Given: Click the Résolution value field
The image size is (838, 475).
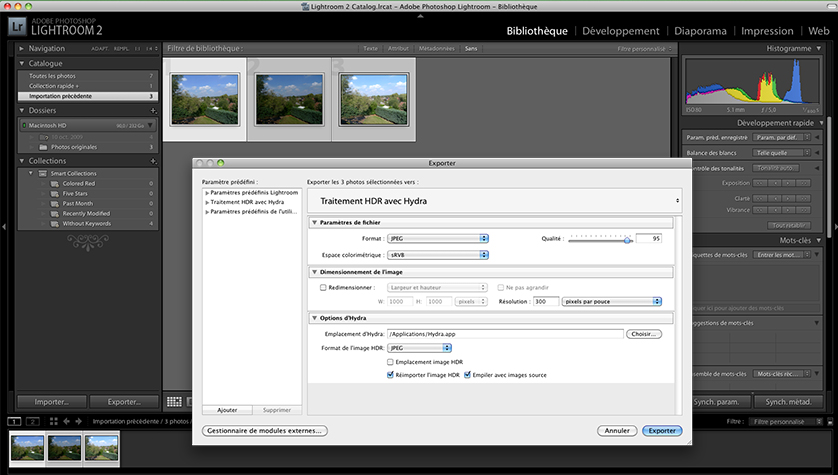Looking at the screenshot, I should click(546, 301).
